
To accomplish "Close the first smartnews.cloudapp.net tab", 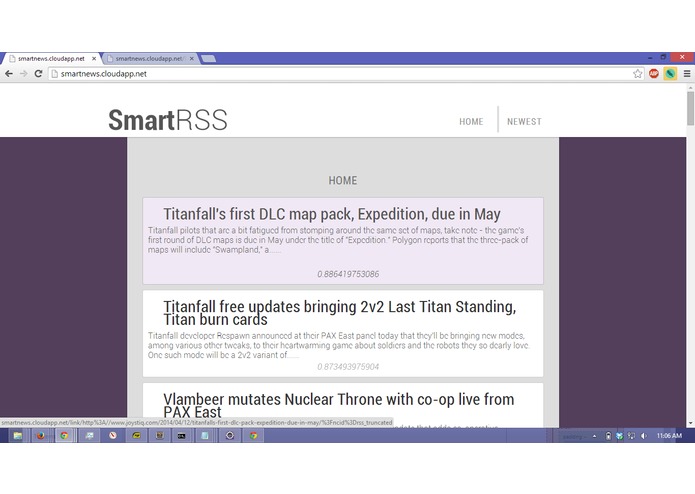I will click(94, 58).
